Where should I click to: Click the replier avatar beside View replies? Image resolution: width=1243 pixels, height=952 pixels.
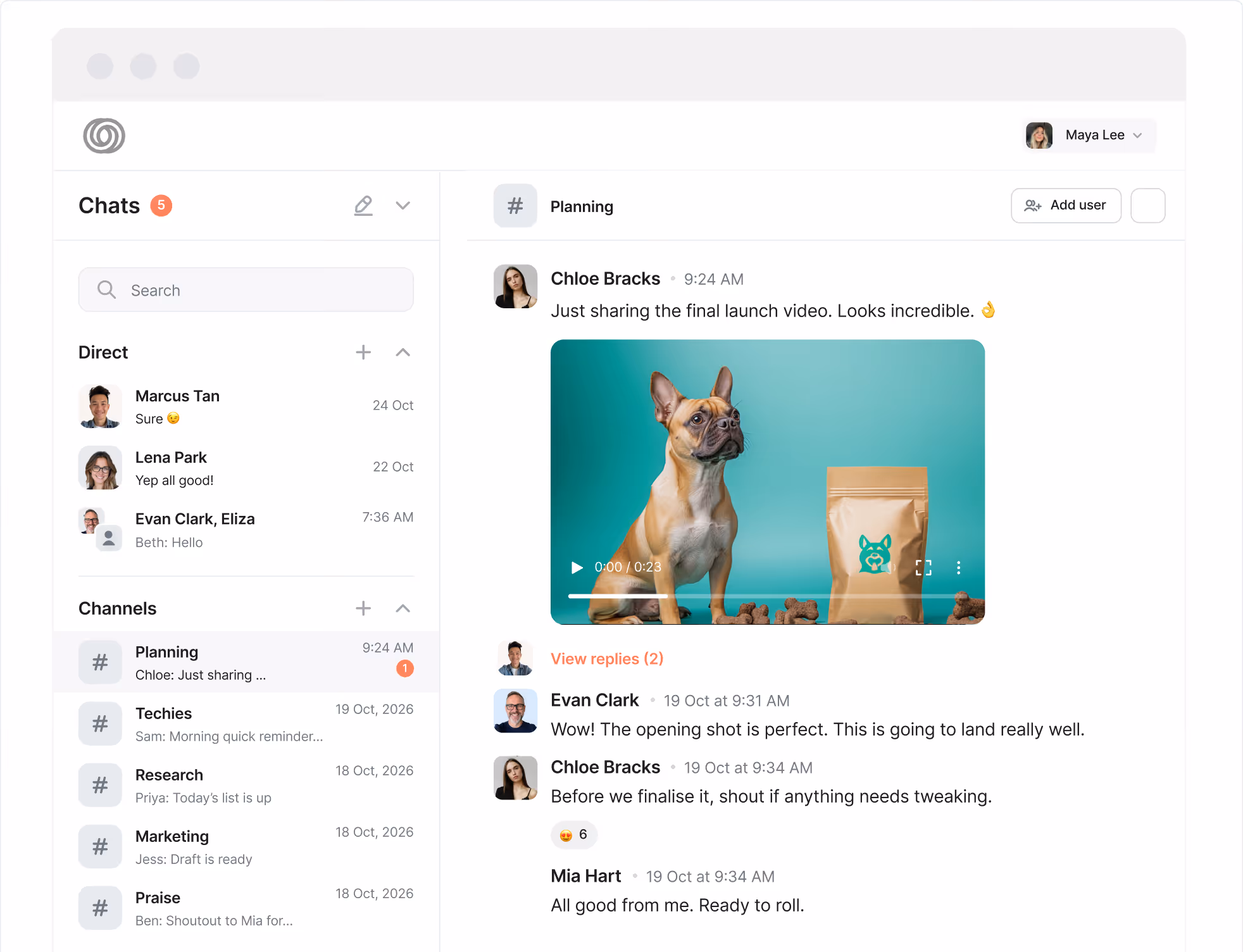point(515,658)
